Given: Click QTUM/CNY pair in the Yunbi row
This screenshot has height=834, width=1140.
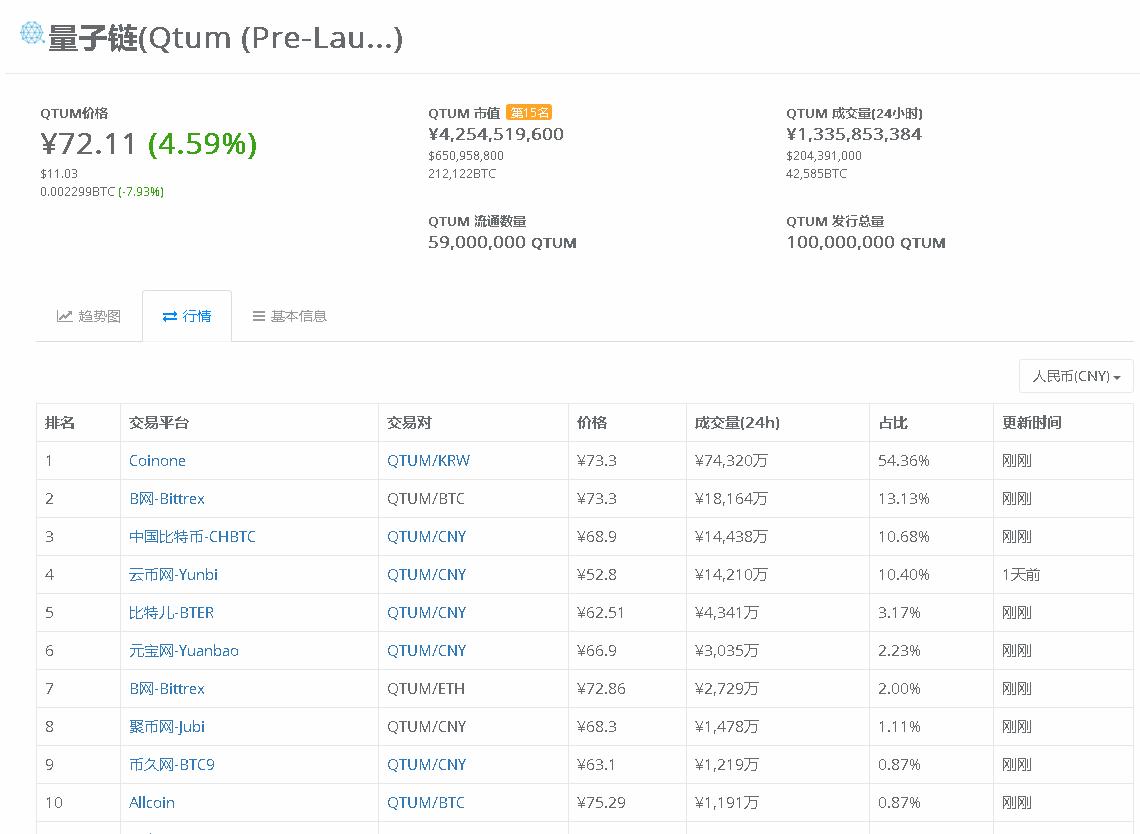Looking at the screenshot, I should [x=426, y=574].
